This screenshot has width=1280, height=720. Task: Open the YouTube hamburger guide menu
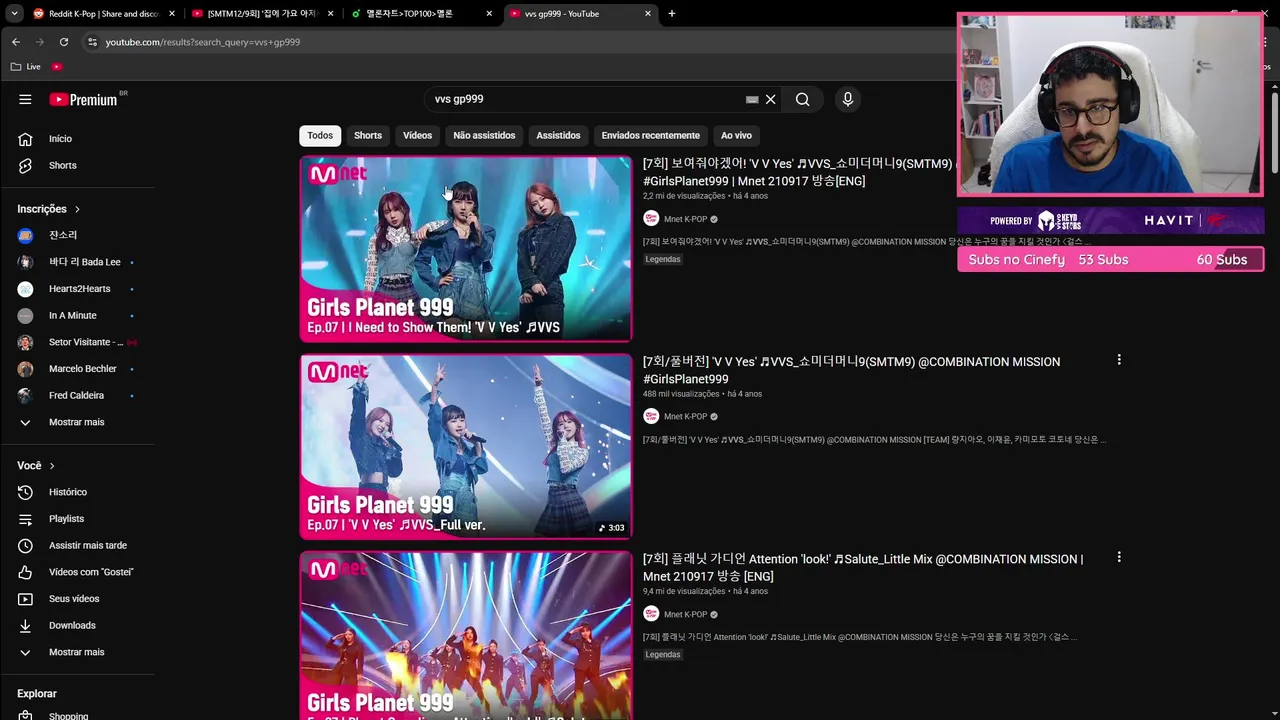click(x=25, y=99)
